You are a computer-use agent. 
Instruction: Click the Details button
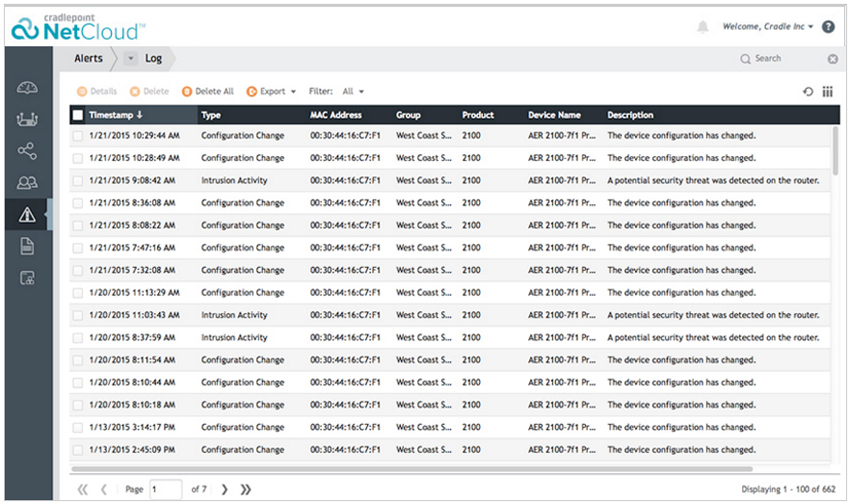click(x=97, y=92)
